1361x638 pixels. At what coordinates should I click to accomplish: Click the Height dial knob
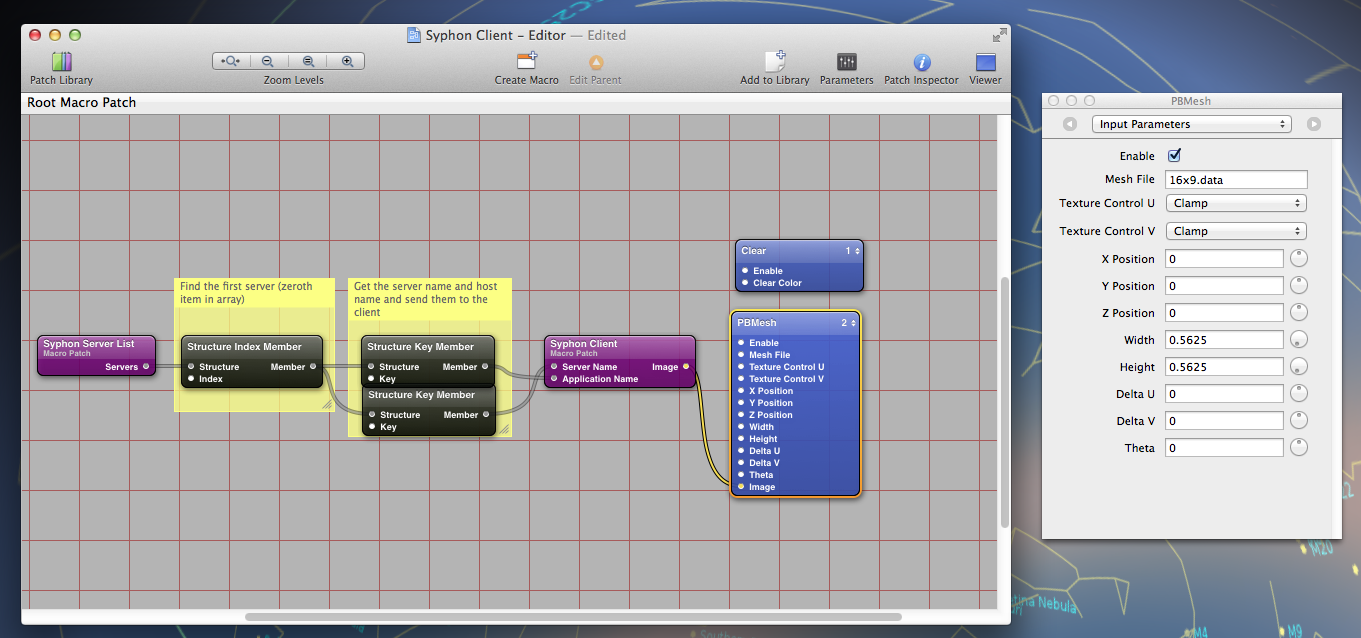[1298, 367]
